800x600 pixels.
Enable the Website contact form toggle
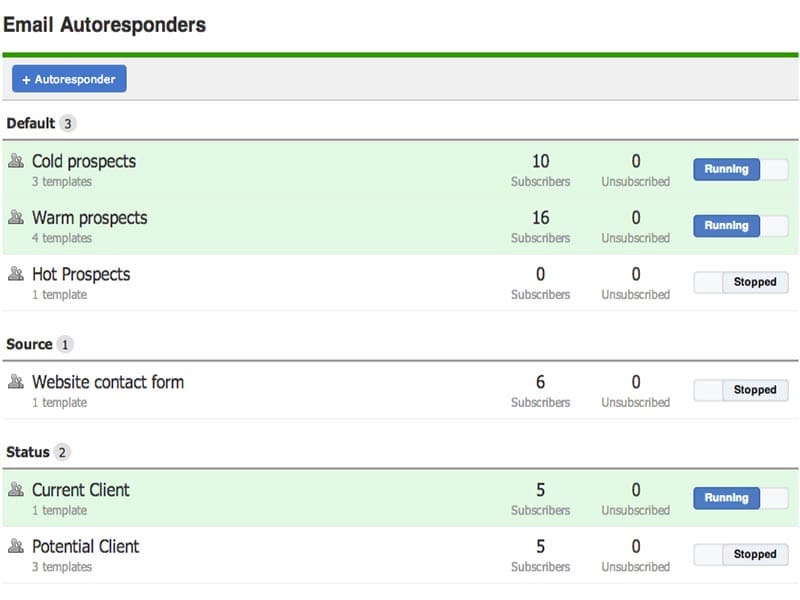(x=740, y=390)
